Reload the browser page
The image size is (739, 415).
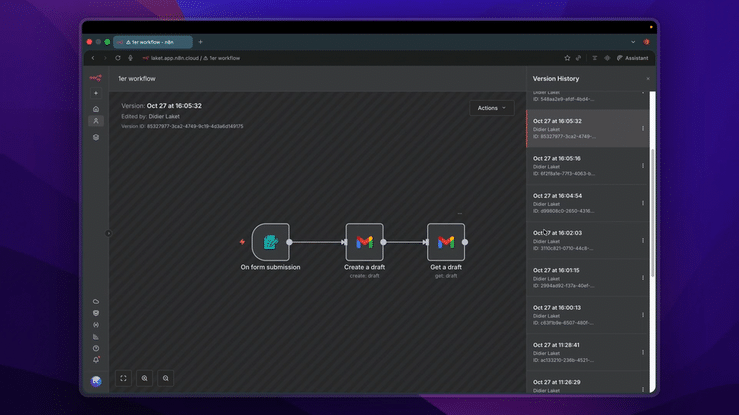[x=118, y=58]
